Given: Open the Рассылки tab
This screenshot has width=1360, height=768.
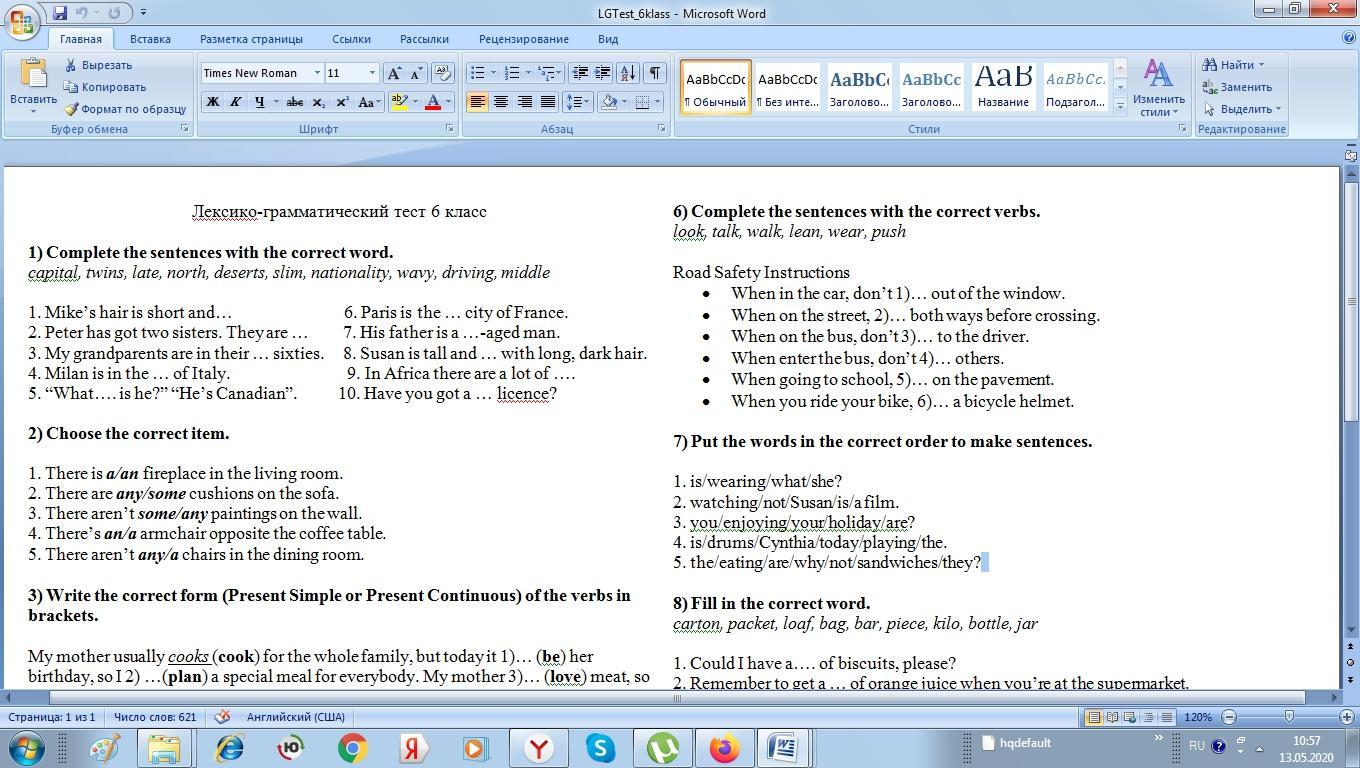Looking at the screenshot, I should click(x=424, y=39).
